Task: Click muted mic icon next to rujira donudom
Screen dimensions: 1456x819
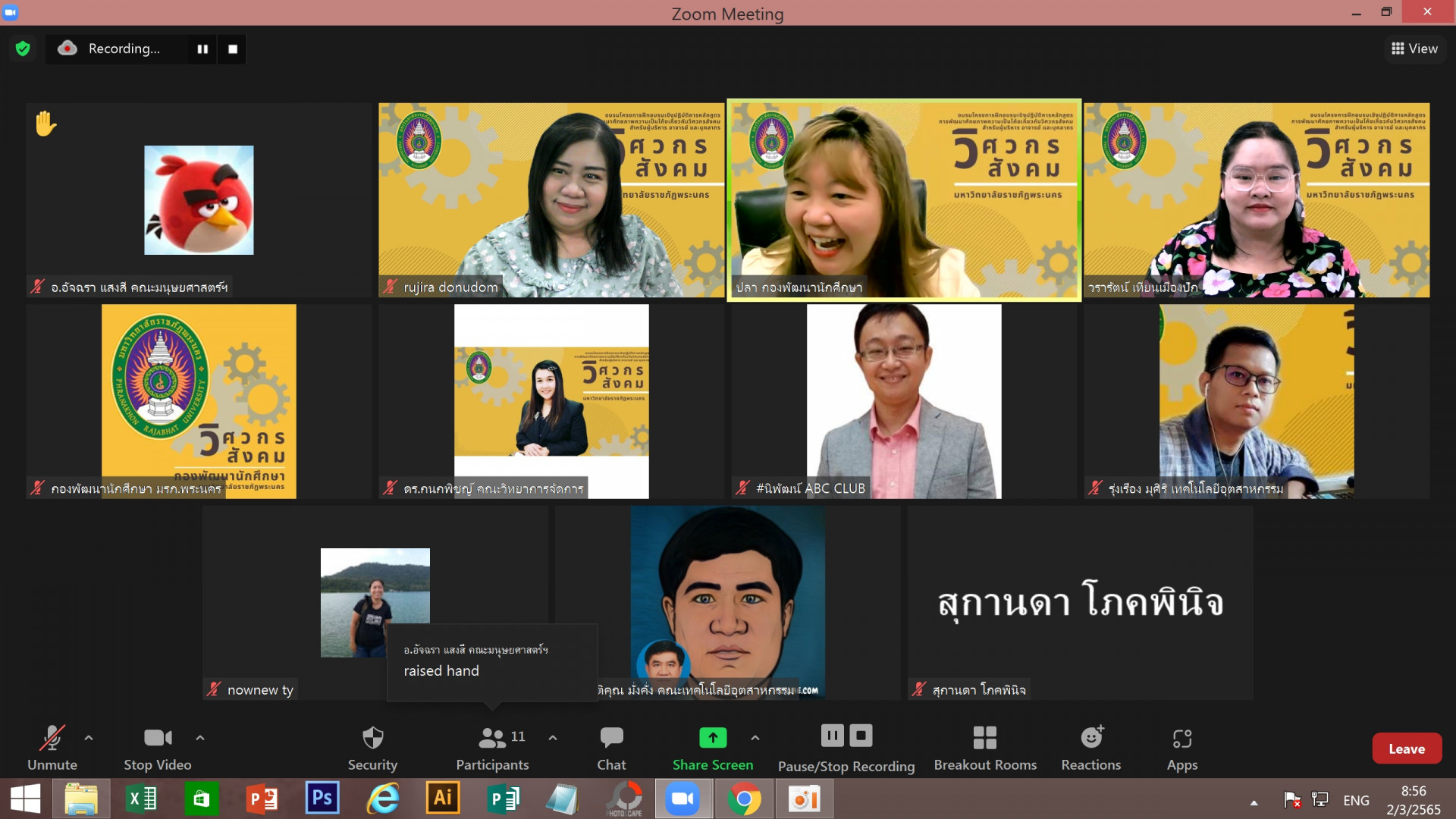Action: point(391,287)
